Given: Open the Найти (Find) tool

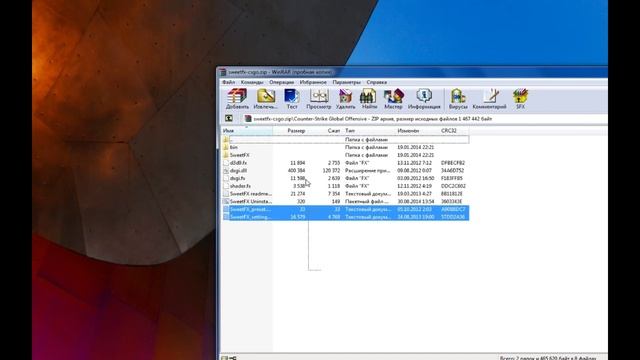Looking at the screenshot, I should click(369, 99).
